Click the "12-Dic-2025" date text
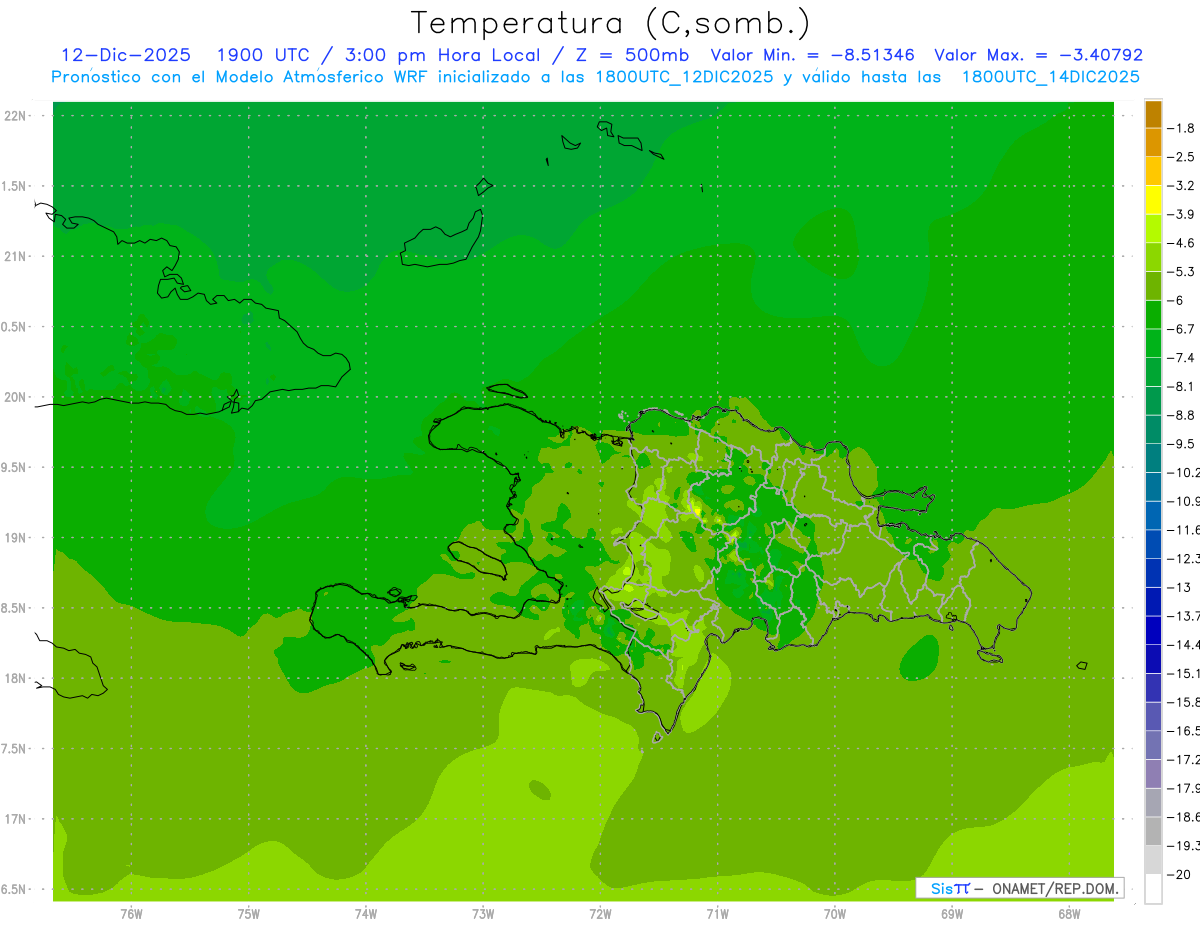 click(x=125, y=55)
